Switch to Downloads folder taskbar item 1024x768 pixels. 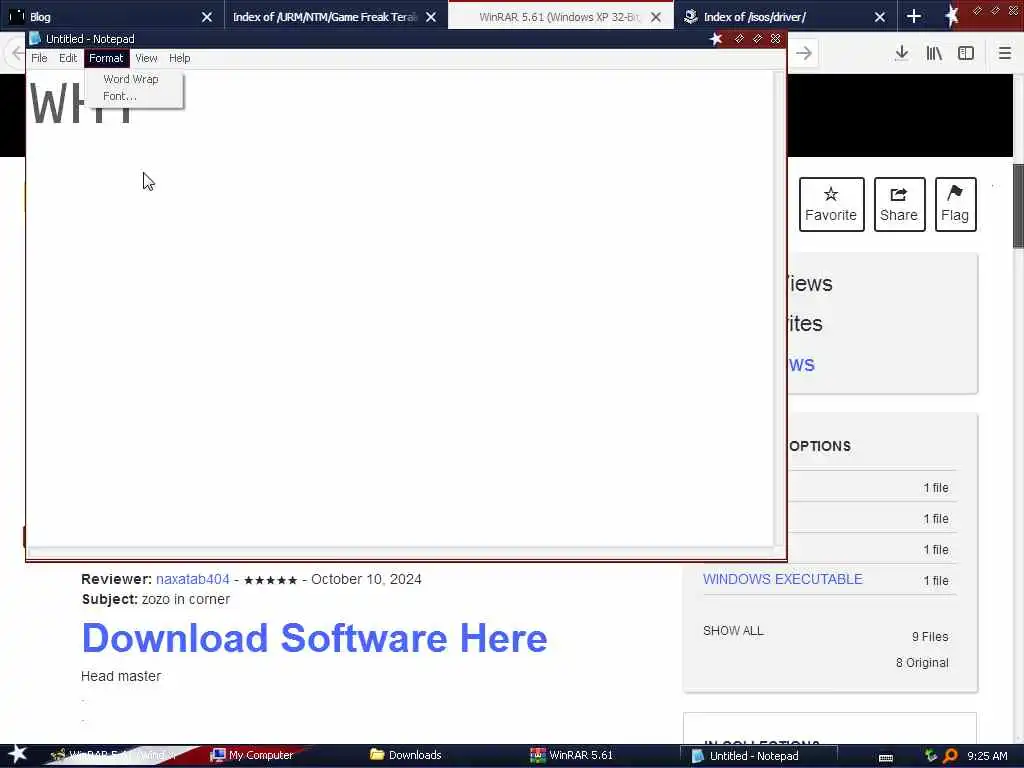tap(406, 755)
